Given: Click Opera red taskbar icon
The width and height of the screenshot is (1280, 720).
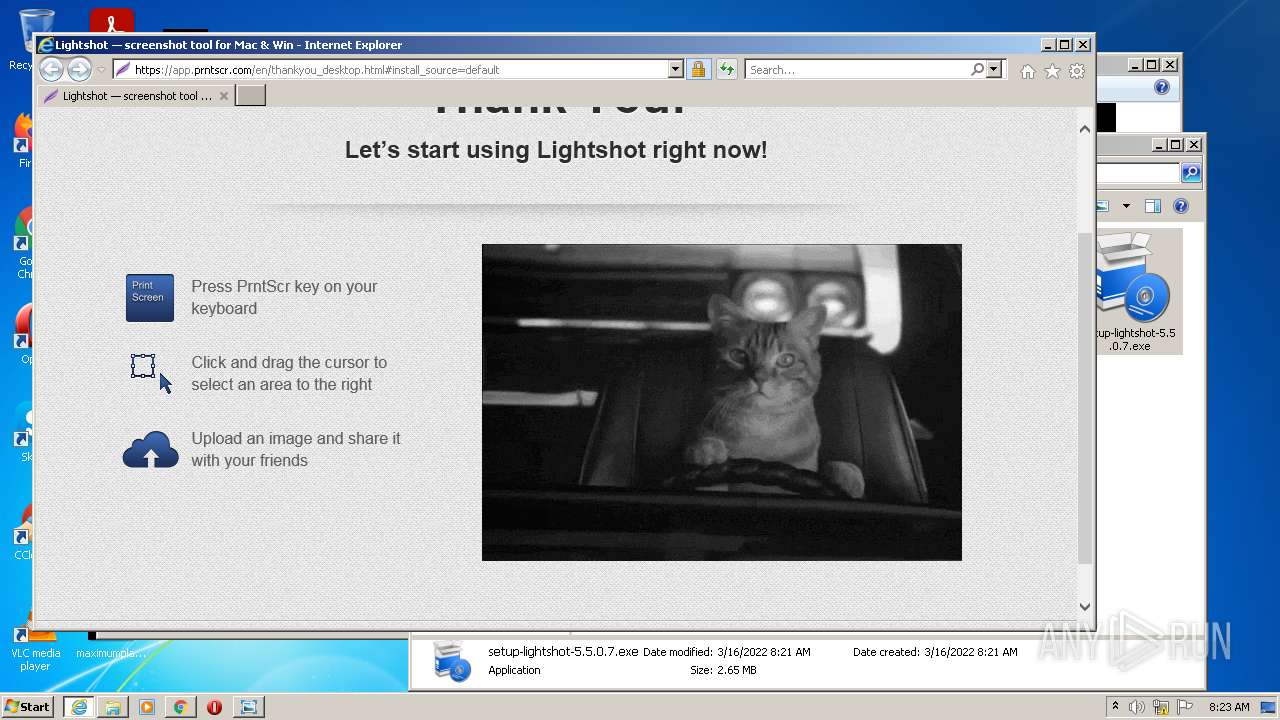Looking at the screenshot, I should pyautogui.click(x=214, y=707).
